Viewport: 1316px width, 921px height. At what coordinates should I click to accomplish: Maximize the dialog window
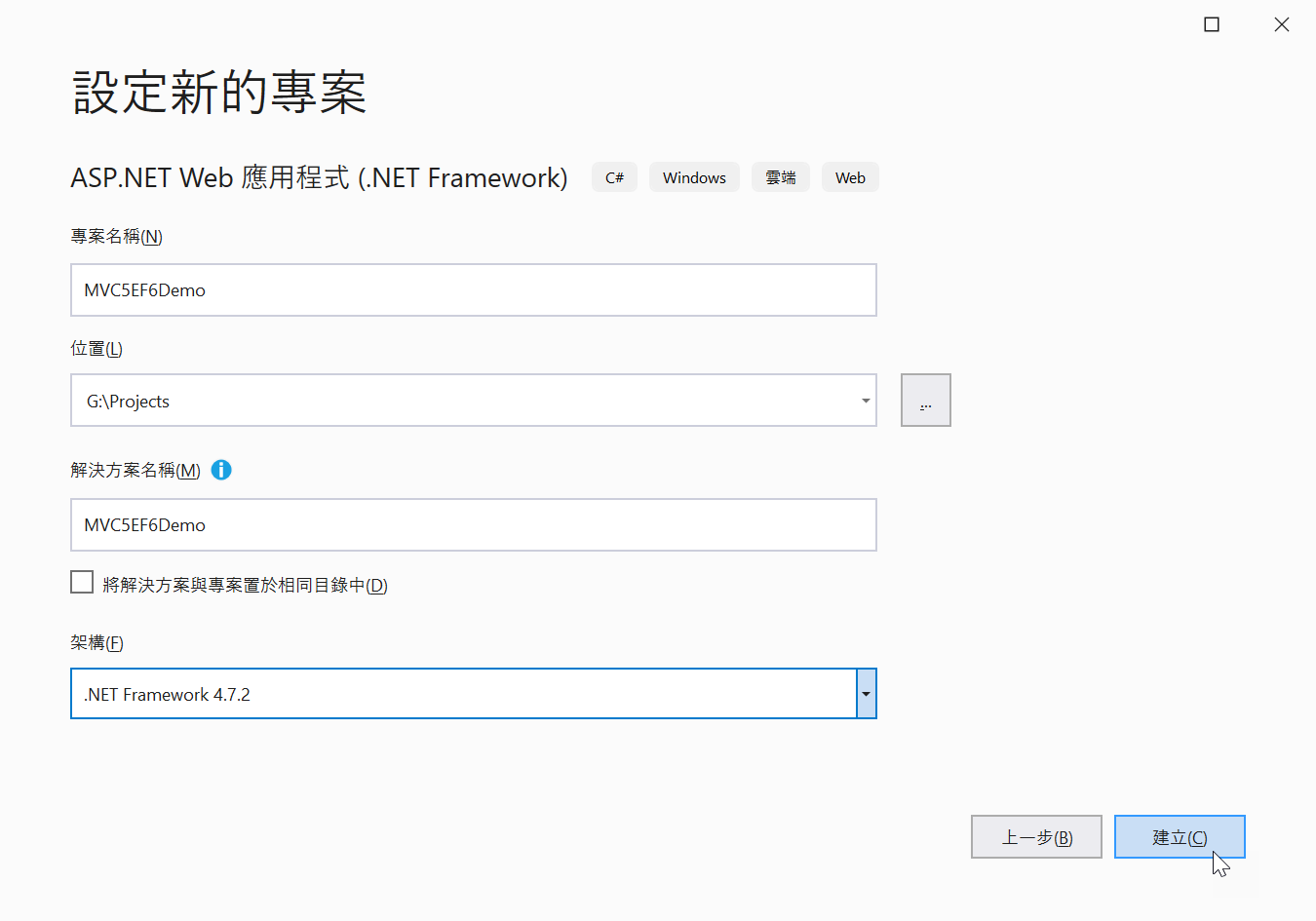click(x=1212, y=24)
